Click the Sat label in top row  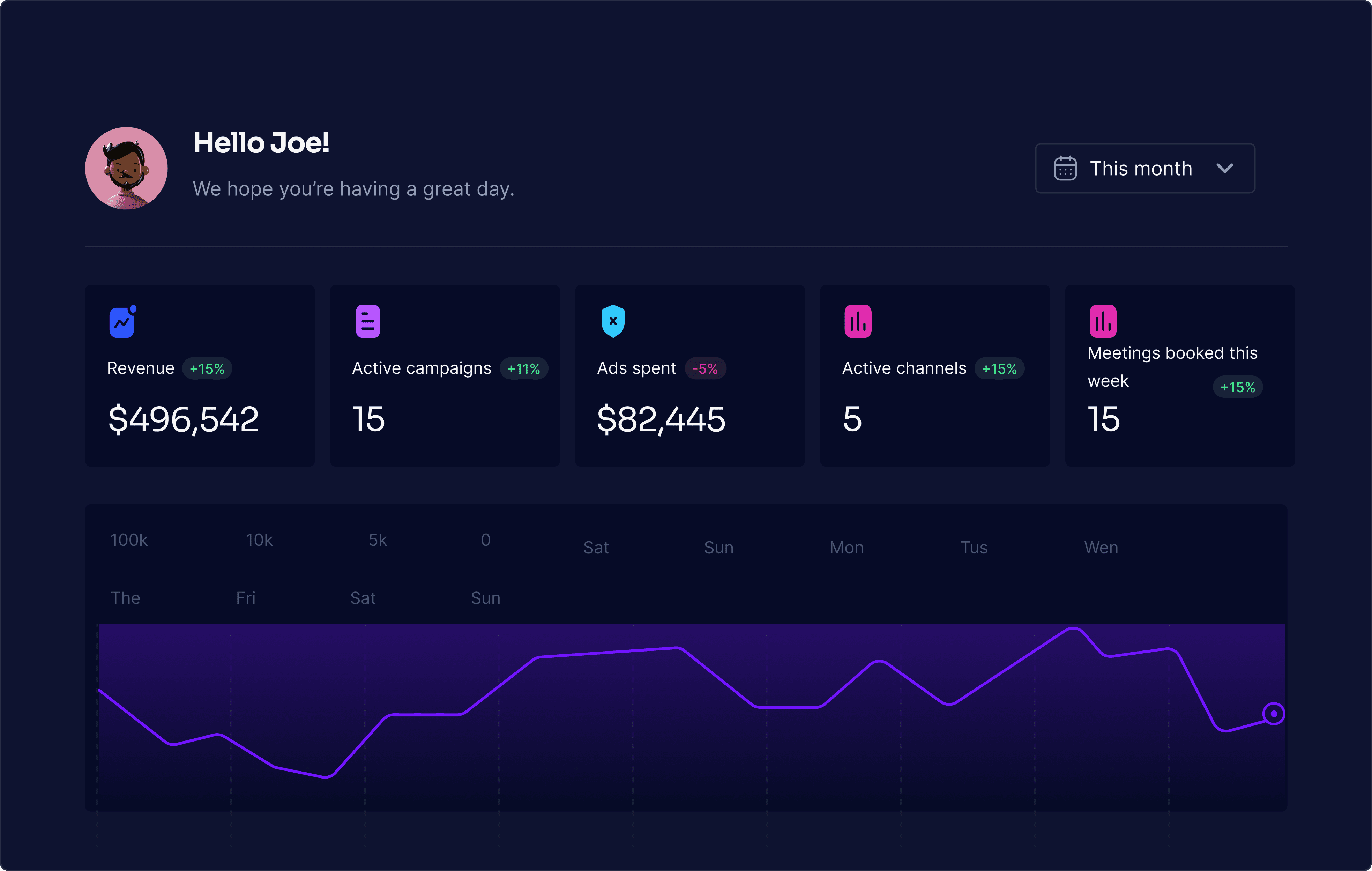point(596,548)
